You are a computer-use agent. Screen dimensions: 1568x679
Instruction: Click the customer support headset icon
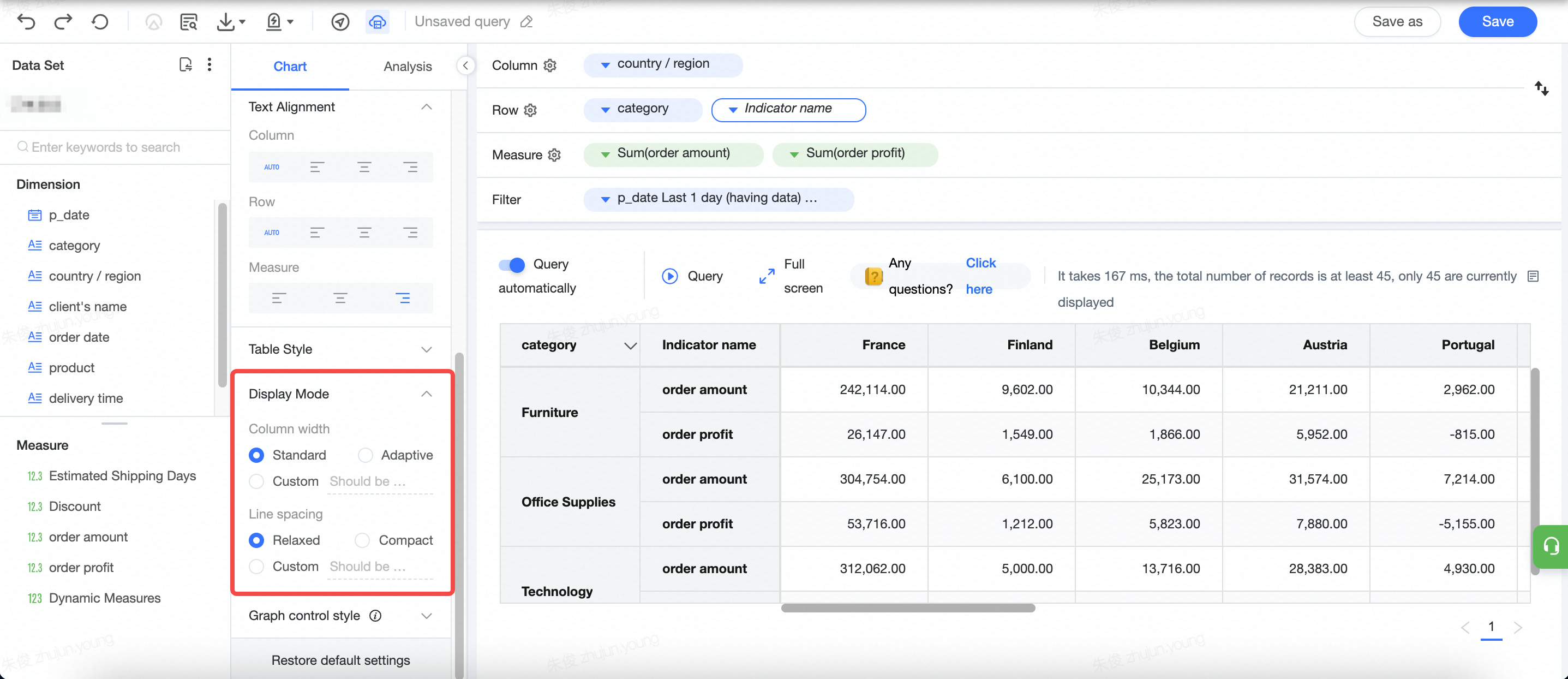[1551, 546]
